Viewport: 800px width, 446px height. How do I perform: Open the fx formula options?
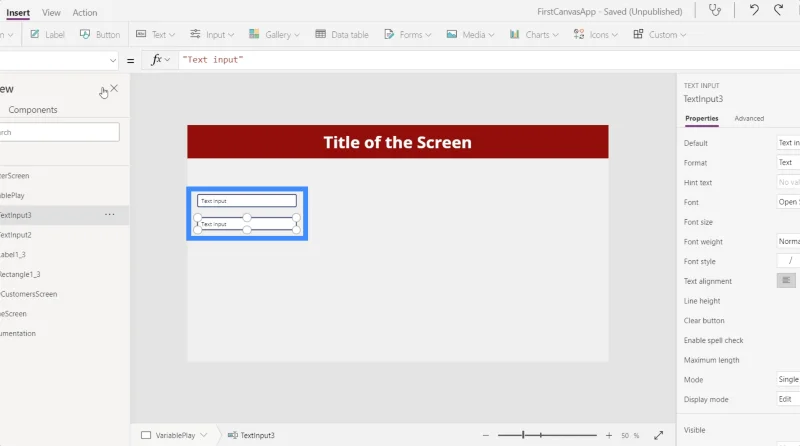click(x=160, y=60)
